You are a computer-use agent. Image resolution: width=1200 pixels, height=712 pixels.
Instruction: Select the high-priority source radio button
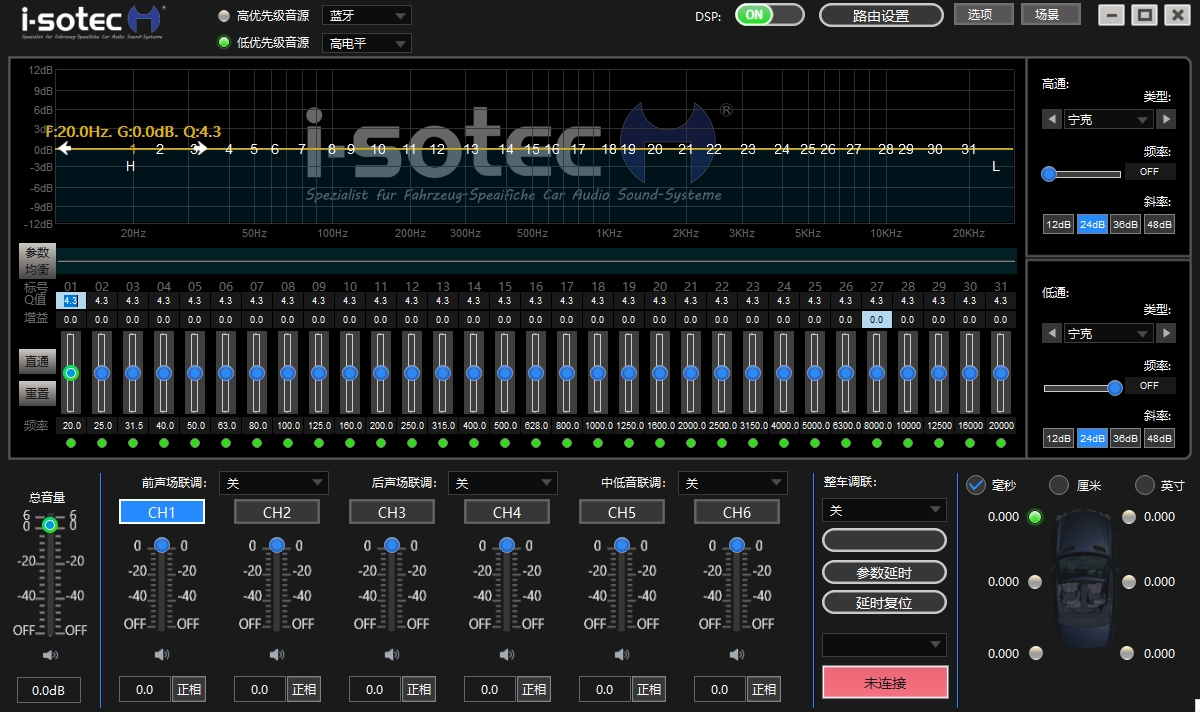click(224, 16)
